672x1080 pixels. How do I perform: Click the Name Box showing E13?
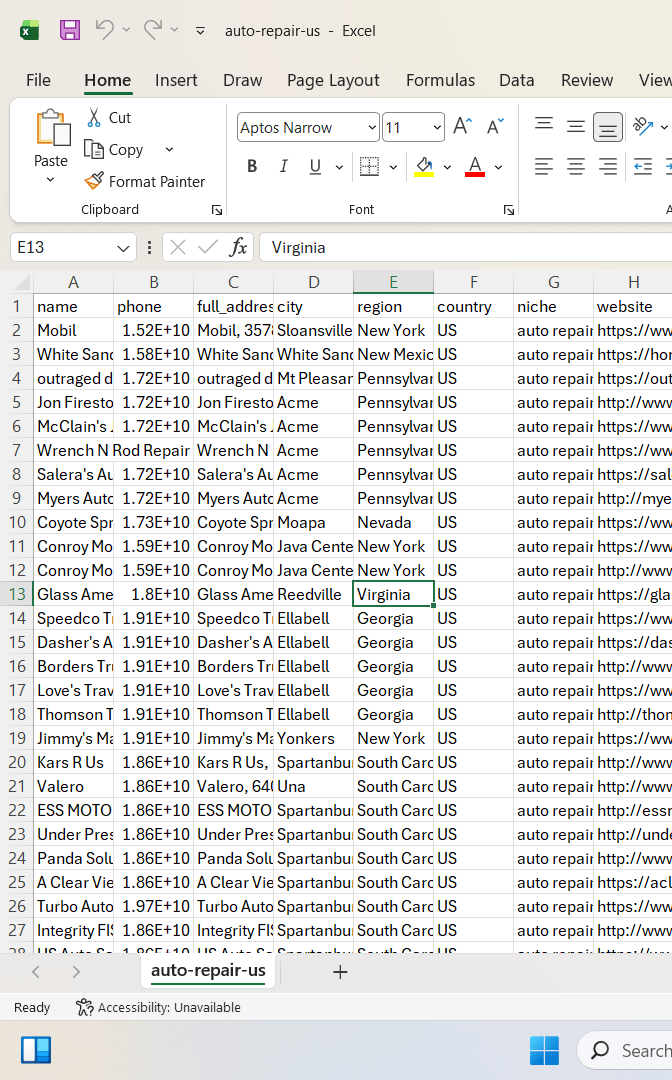pos(63,247)
